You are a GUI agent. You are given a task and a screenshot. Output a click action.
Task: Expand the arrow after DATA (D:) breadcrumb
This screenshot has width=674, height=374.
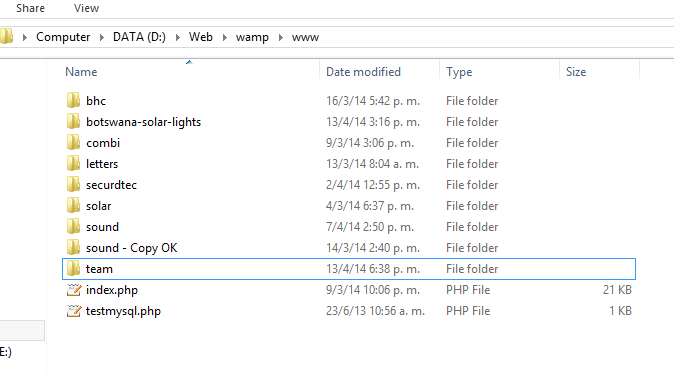point(178,37)
